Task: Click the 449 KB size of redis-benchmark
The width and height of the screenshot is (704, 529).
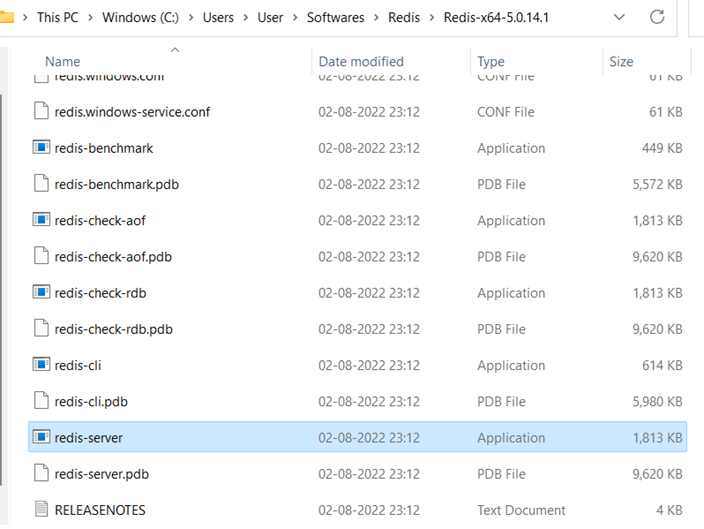Action: point(662,148)
